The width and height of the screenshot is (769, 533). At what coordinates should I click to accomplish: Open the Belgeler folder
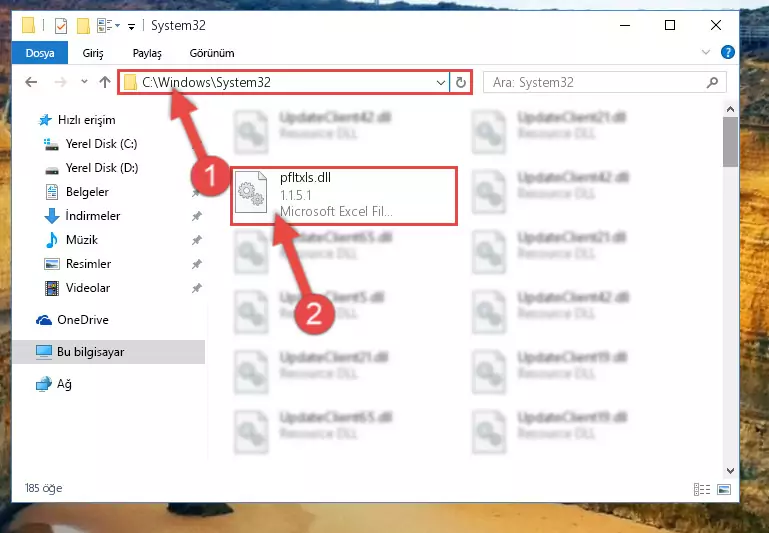87,192
